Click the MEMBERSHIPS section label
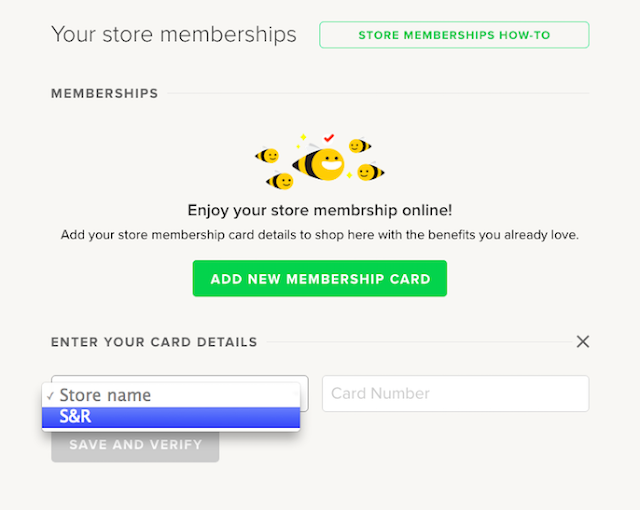The image size is (640, 510). coord(104,93)
